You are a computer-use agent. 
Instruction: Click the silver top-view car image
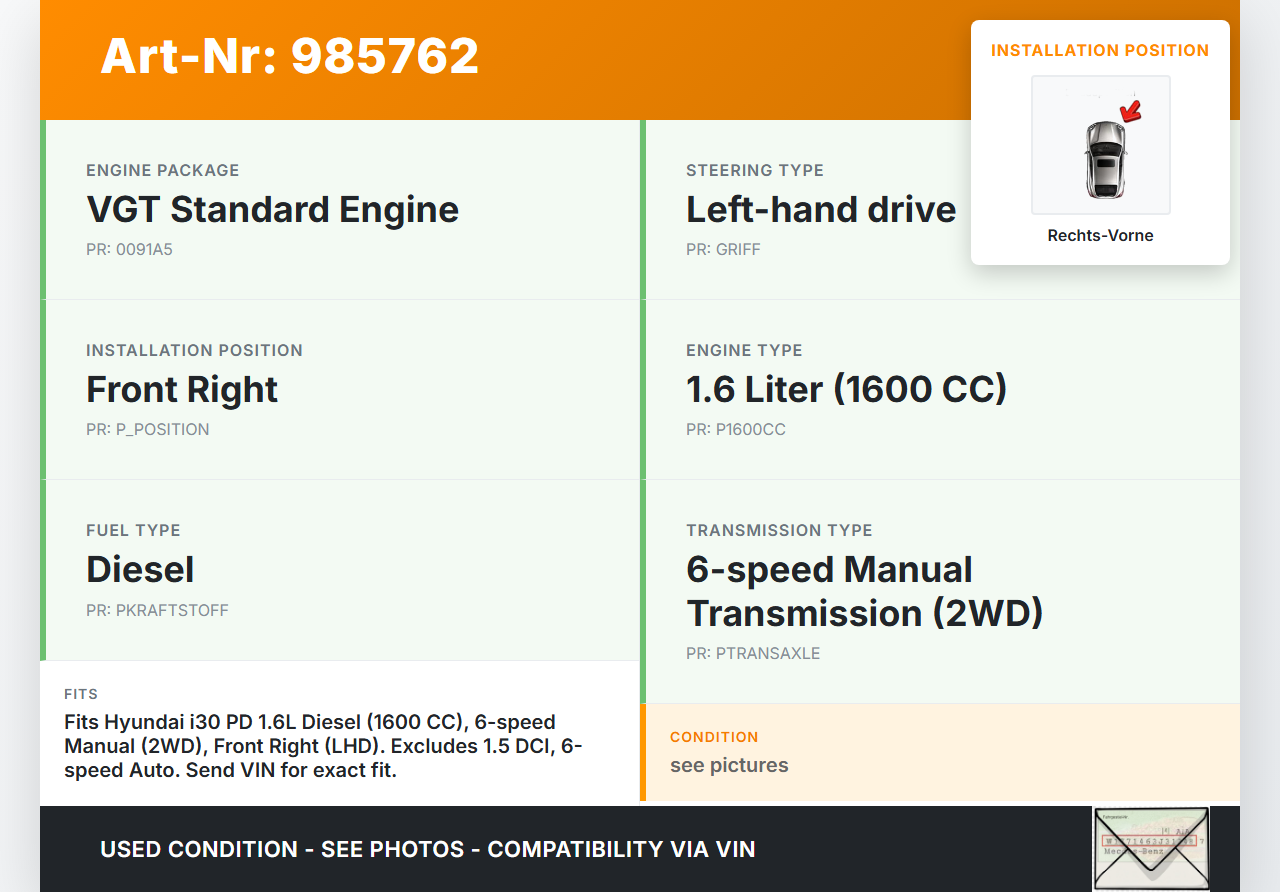point(1104,159)
